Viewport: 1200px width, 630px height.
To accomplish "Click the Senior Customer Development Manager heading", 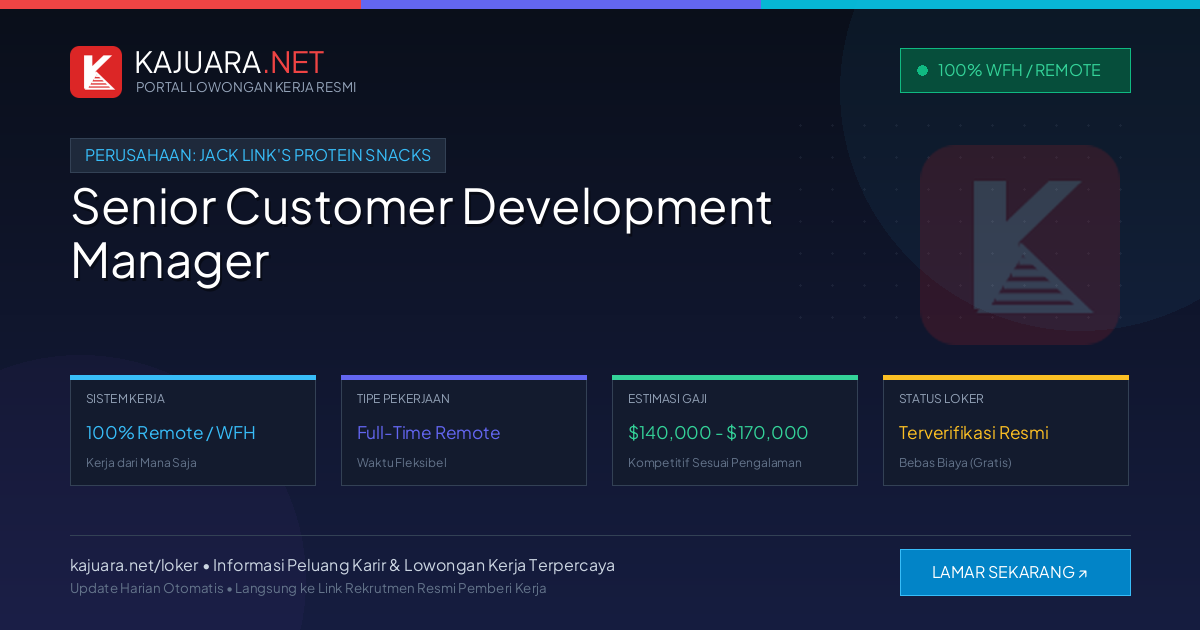I will click(x=421, y=233).
